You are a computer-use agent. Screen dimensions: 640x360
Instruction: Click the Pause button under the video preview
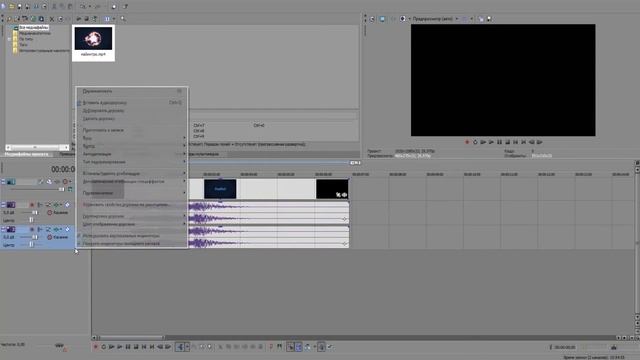(x=499, y=142)
